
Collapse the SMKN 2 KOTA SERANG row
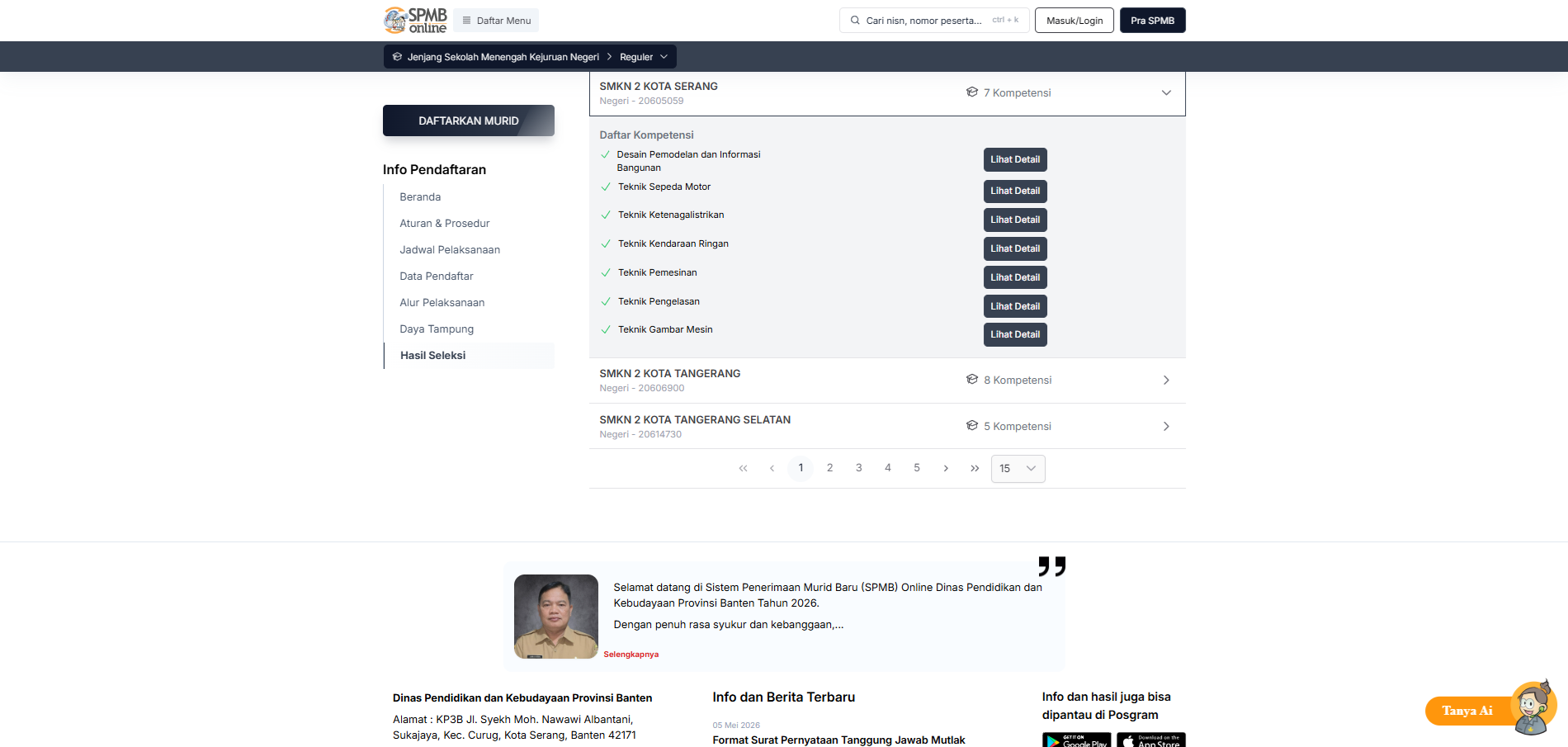click(1166, 92)
